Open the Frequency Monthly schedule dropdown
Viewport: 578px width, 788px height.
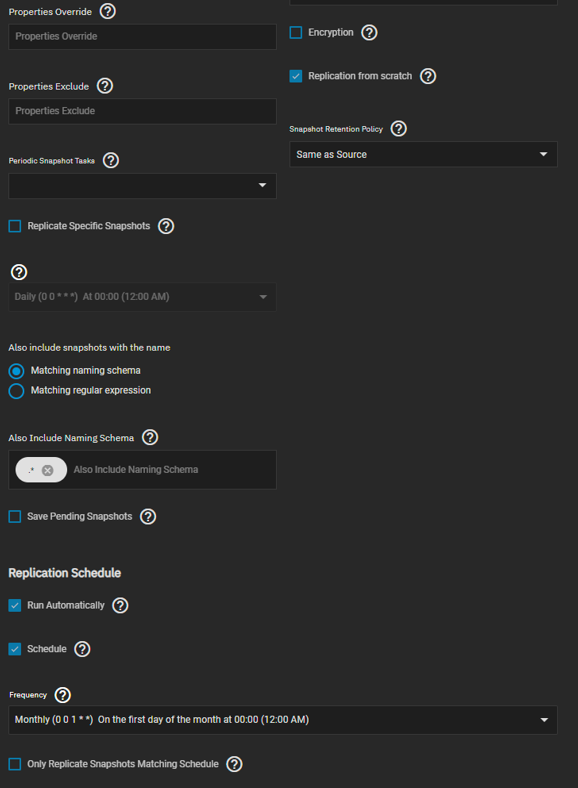(x=283, y=720)
